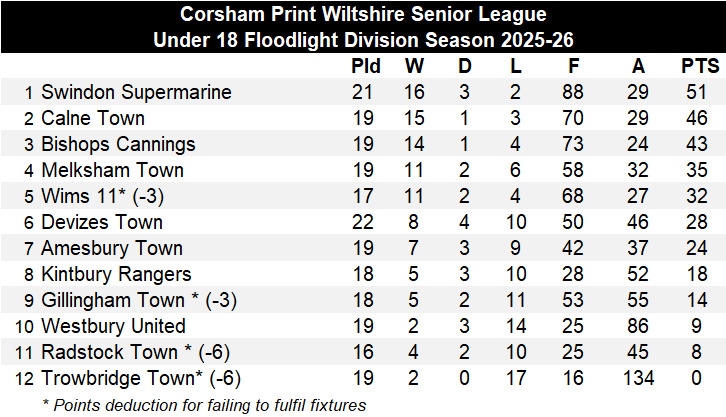
Task: Select Gillingham Town * (-3) entry
Action: pos(139,300)
